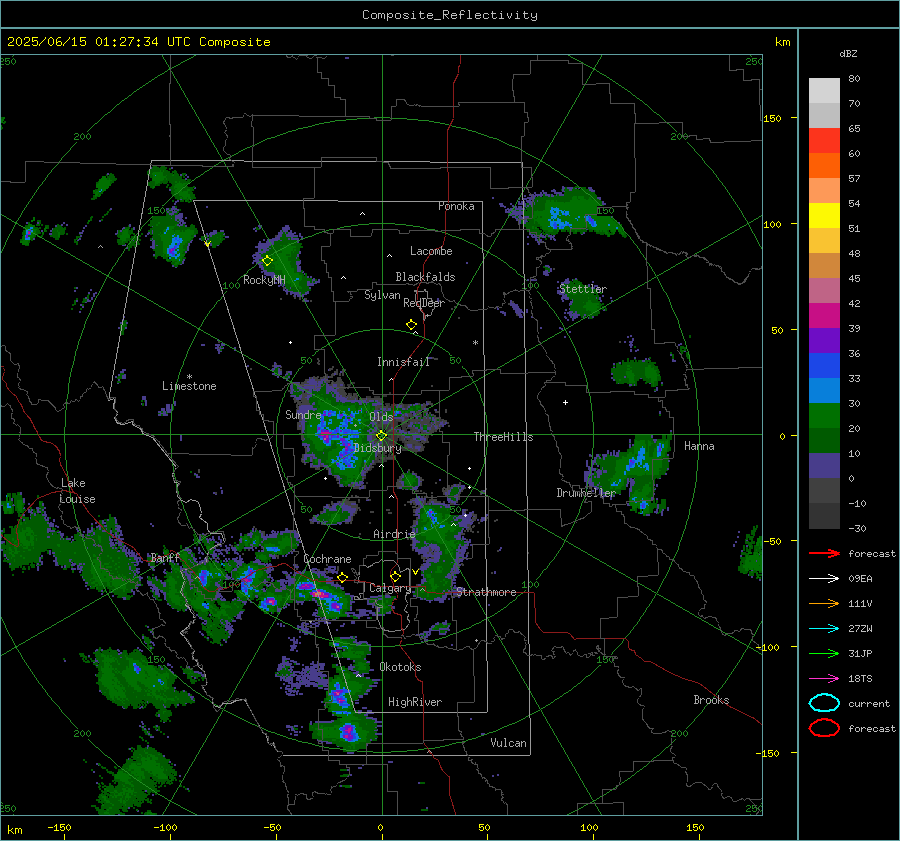Click the -100 label on right axis
Screen dimensions: 900x841
click(767, 647)
